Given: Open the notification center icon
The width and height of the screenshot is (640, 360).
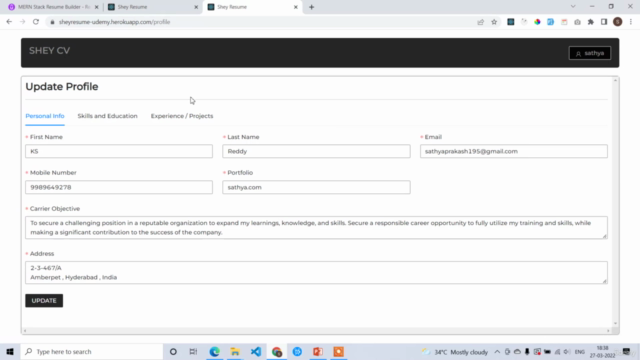Looking at the screenshot, I should (x=627, y=352).
